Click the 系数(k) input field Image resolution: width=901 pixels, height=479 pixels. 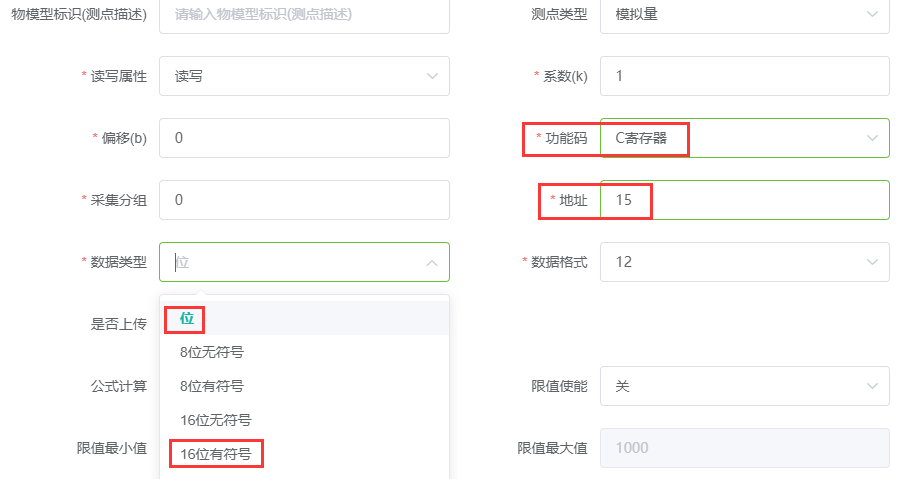pyautogui.click(x=745, y=76)
